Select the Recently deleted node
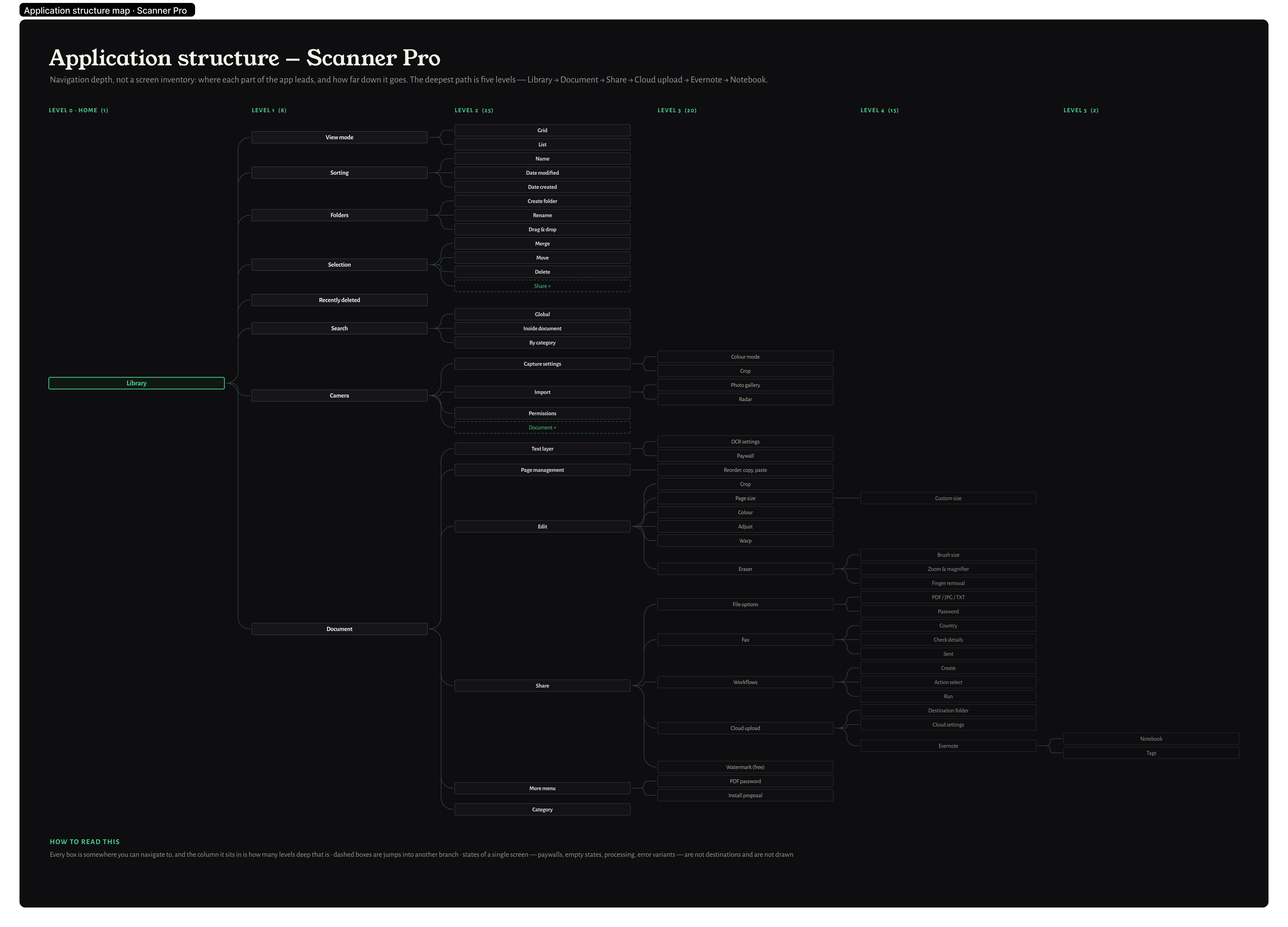The height and width of the screenshot is (927, 1288). point(339,300)
